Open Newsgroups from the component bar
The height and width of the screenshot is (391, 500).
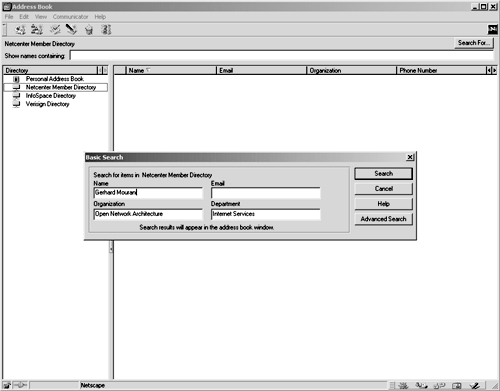439,386
